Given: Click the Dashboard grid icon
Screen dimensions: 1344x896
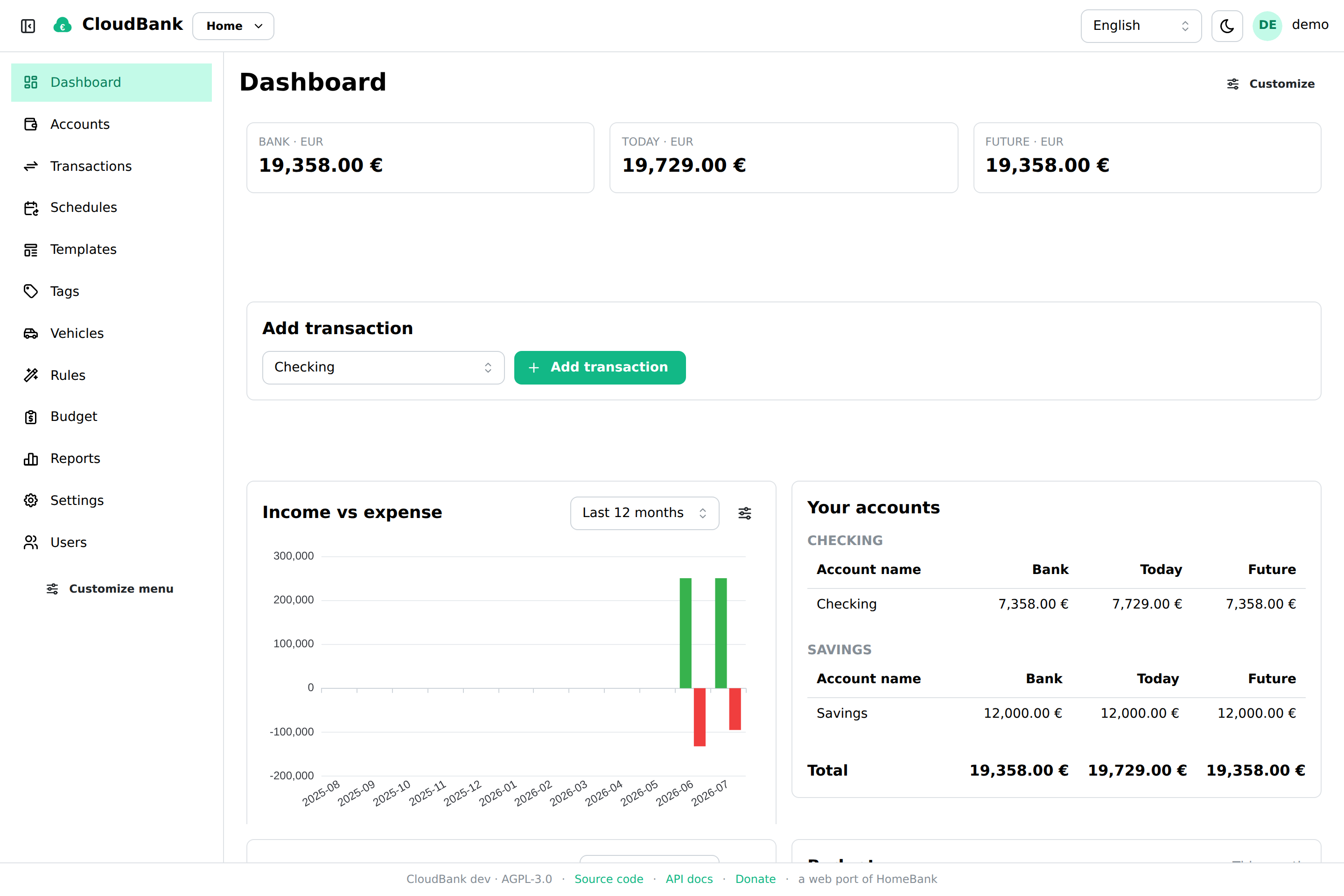Looking at the screenshot, I should 31,82.
